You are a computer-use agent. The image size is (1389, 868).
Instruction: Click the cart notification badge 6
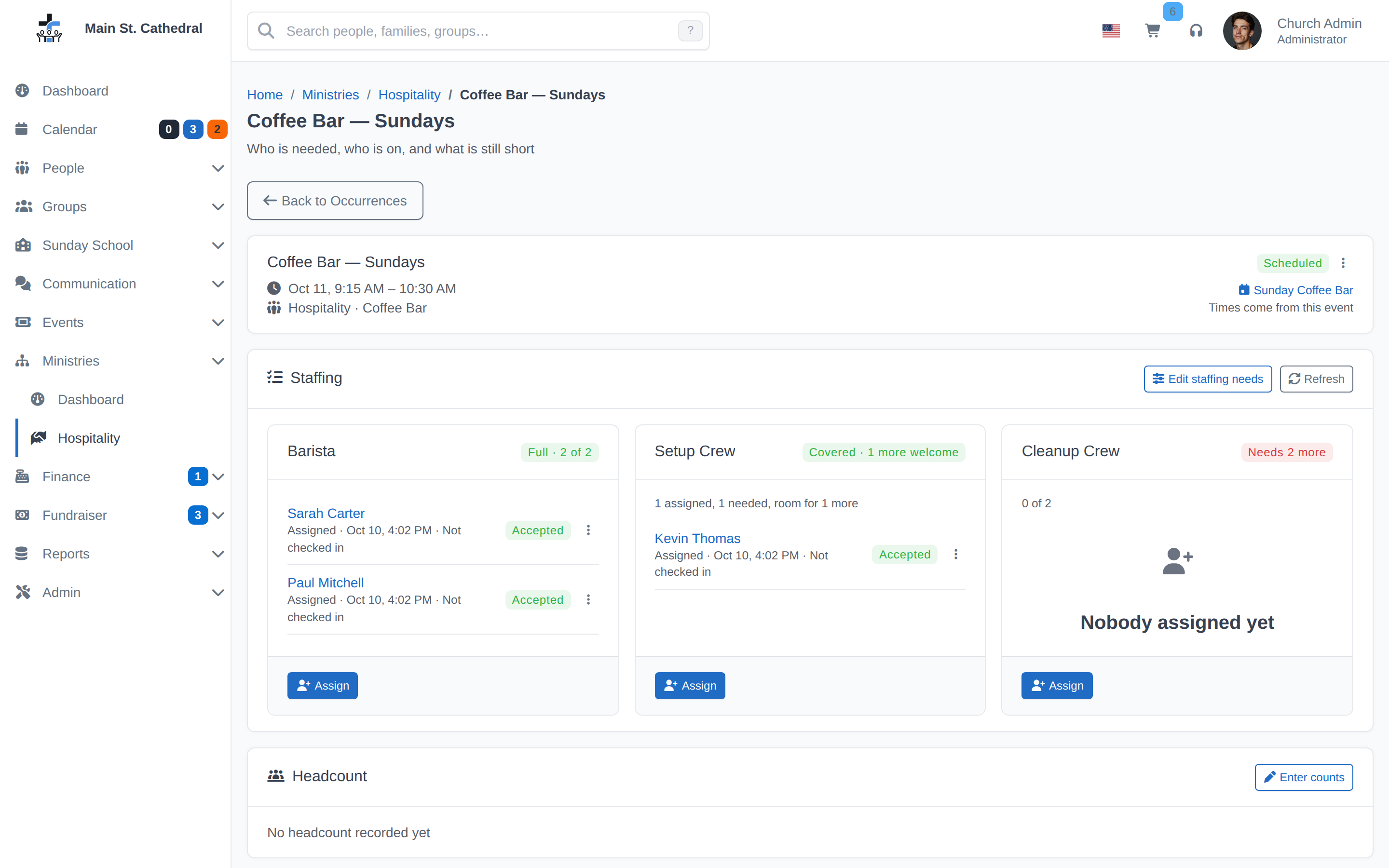coord(1172,12)
